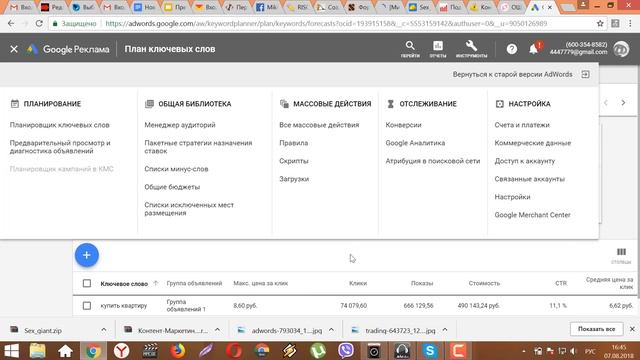
Task: Open Skype from the taskbar
Action: 430,351
